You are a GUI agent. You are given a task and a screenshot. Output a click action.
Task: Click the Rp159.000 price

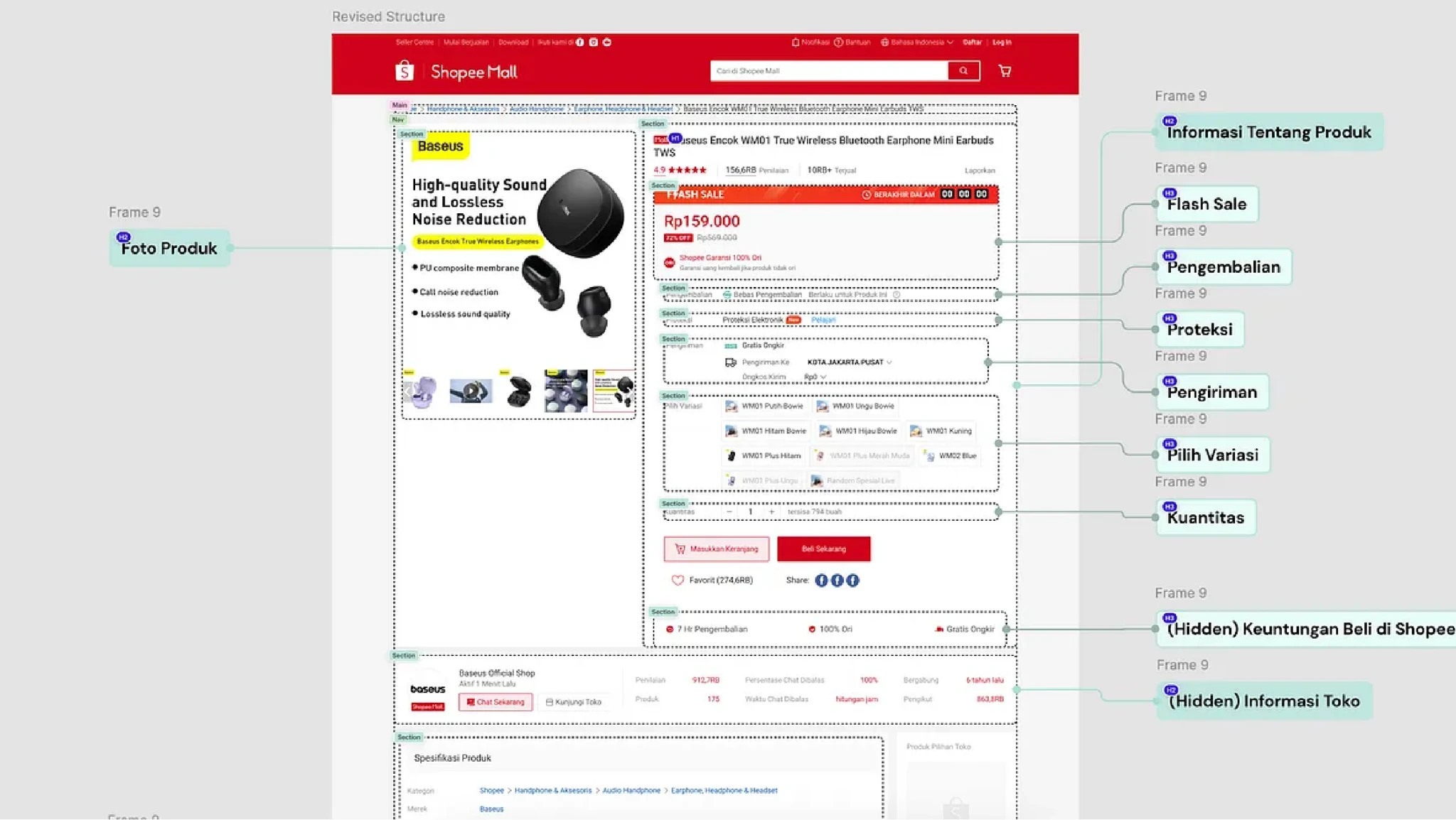tap(702, 221)
